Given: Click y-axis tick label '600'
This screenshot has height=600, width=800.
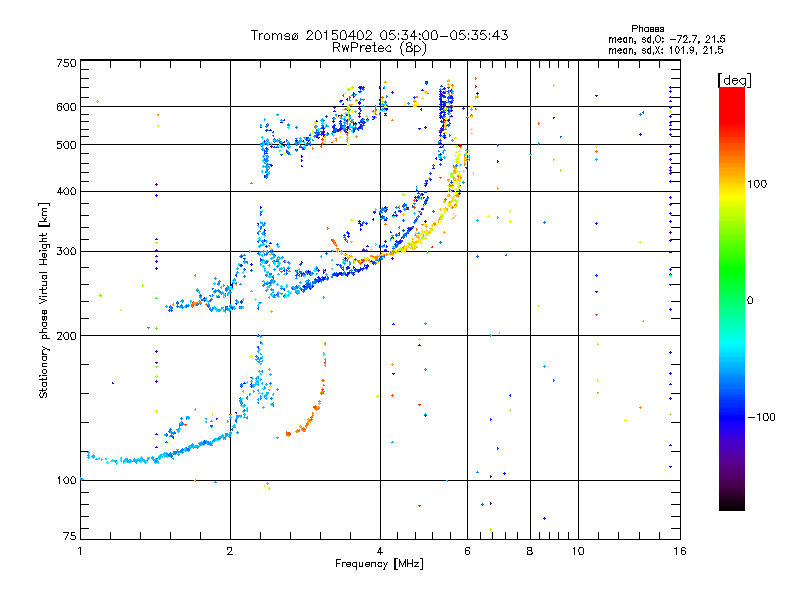Looking at the screenshot, I should [66, 107].
